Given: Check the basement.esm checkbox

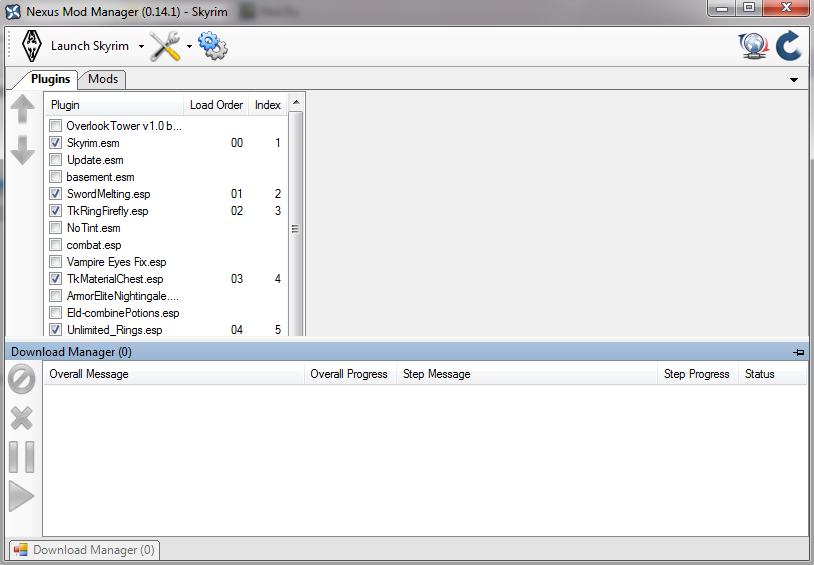Looking at the screenshot, I should 56,177.
